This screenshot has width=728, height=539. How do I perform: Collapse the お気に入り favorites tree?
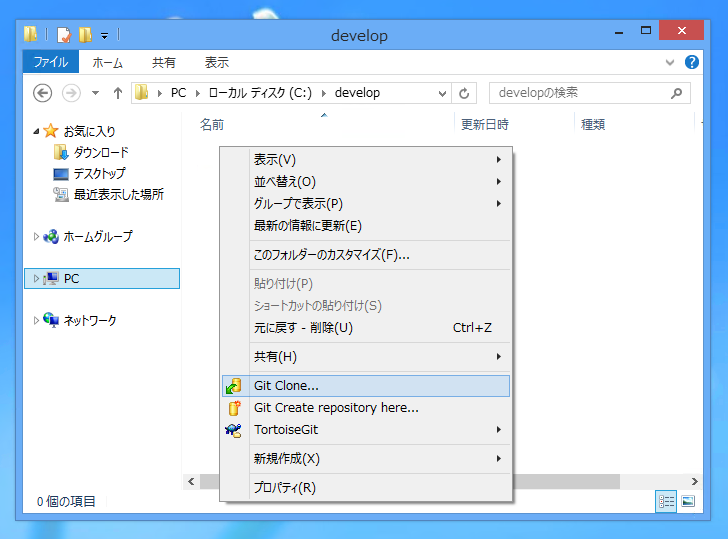pos(36,132)
